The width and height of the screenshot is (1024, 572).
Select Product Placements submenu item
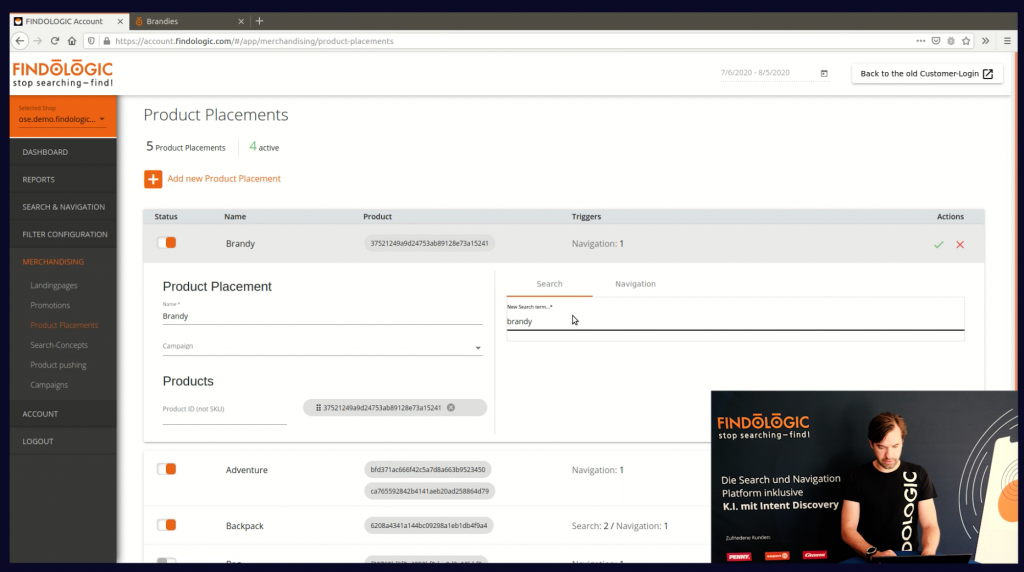pyautogui.click(x=64, y=325)
